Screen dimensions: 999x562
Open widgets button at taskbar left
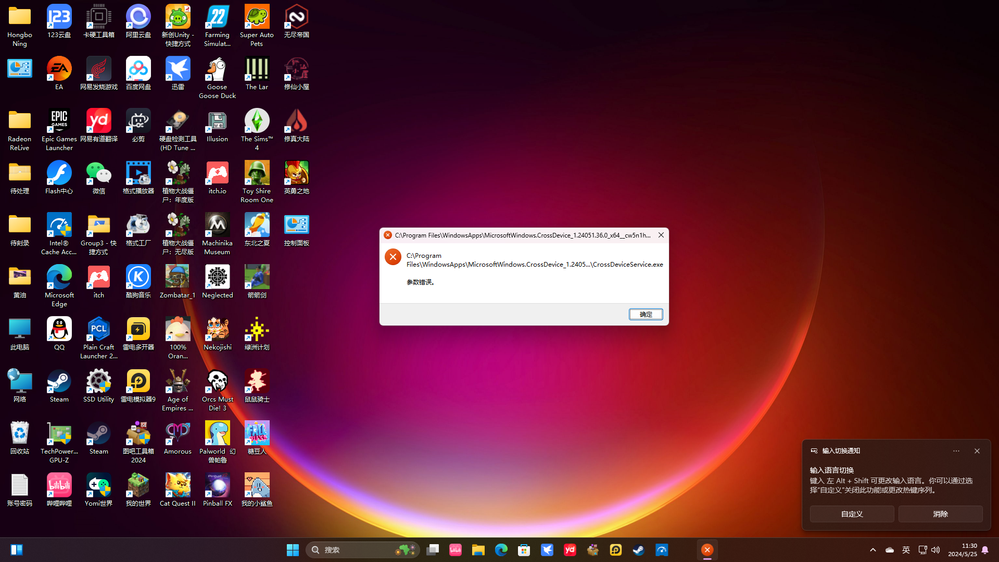coord(17,549)
